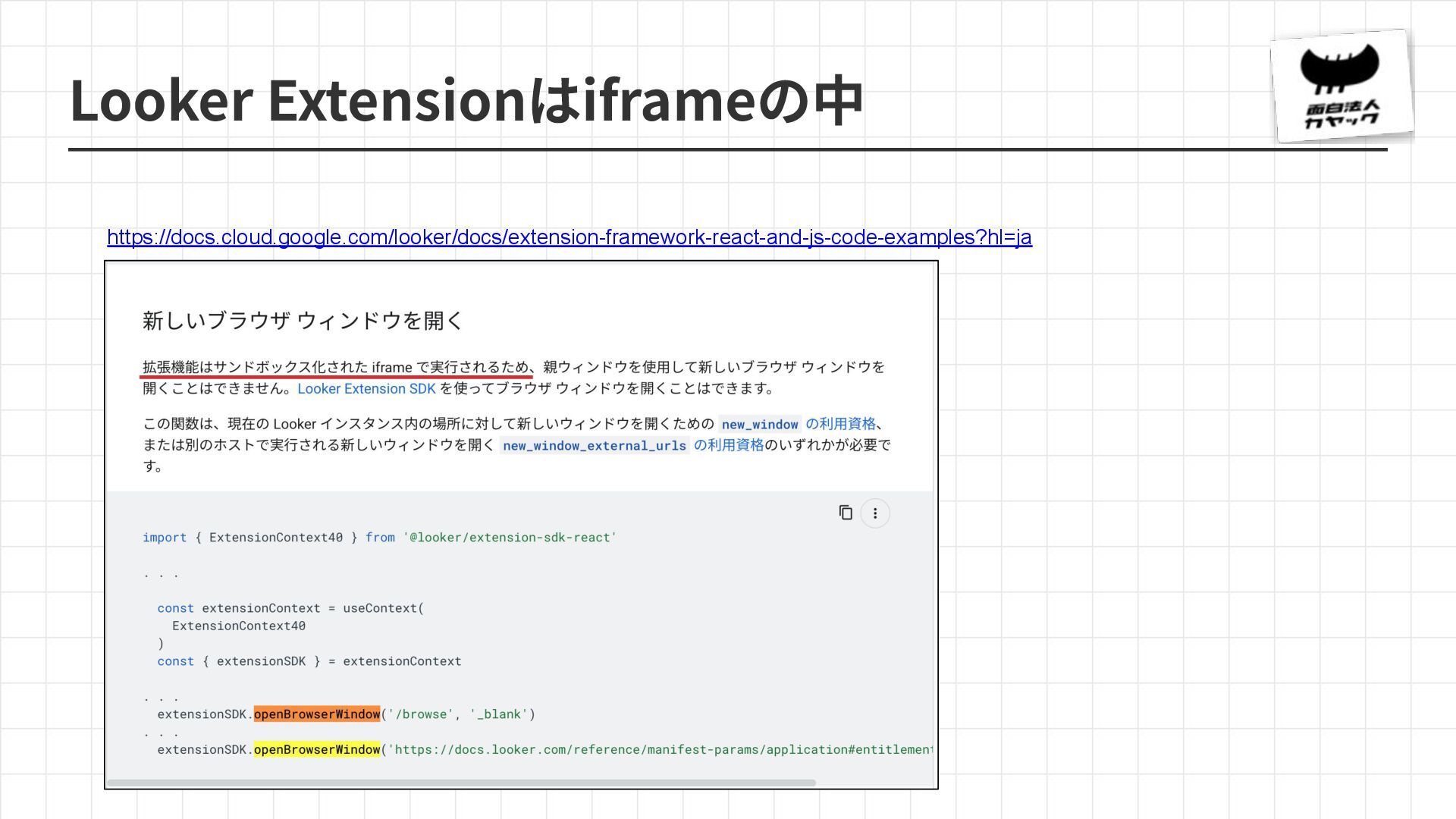Click the '/browse' string argument
Image resolution: width=1456 pixels, height=819 pixels.
420,714
